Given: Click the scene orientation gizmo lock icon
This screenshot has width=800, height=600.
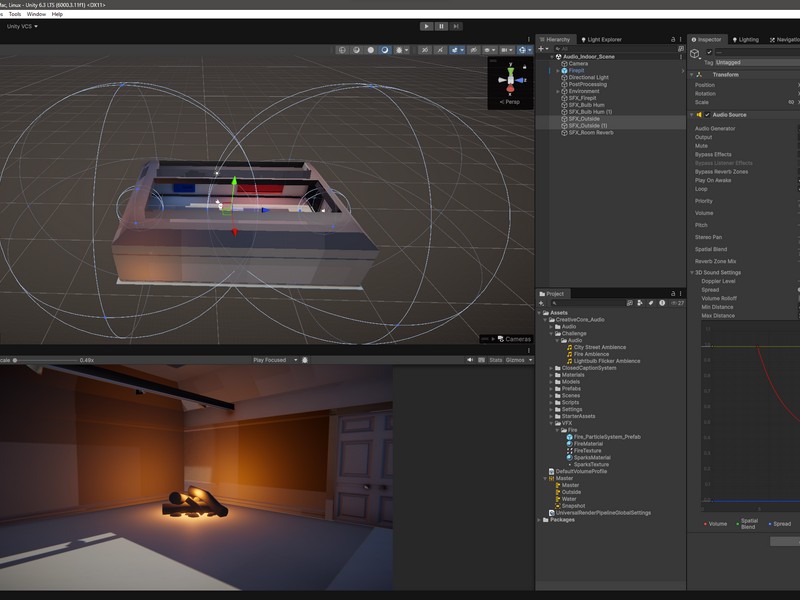Looking at the screenshot, I should pos(524,67).
